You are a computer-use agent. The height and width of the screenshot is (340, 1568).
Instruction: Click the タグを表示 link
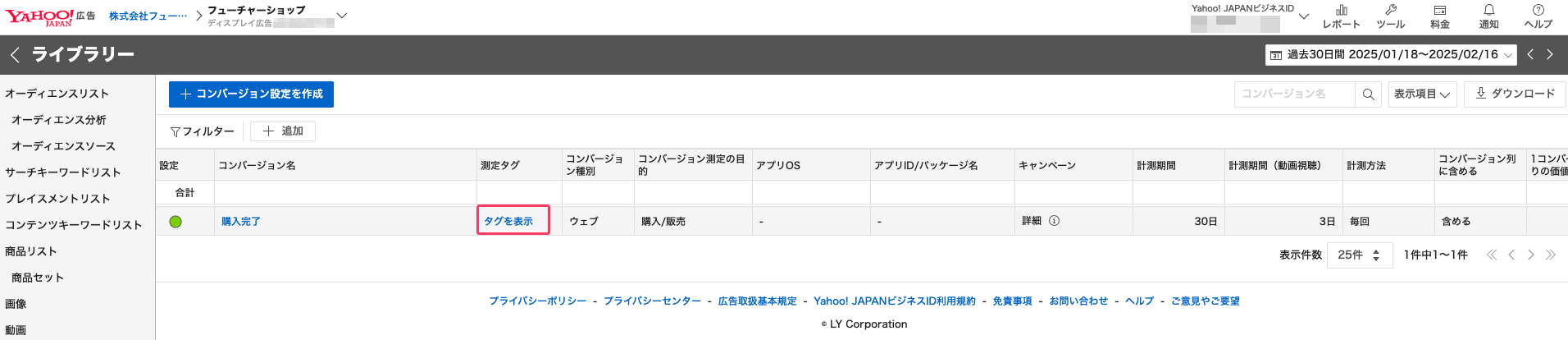[508, 221]
